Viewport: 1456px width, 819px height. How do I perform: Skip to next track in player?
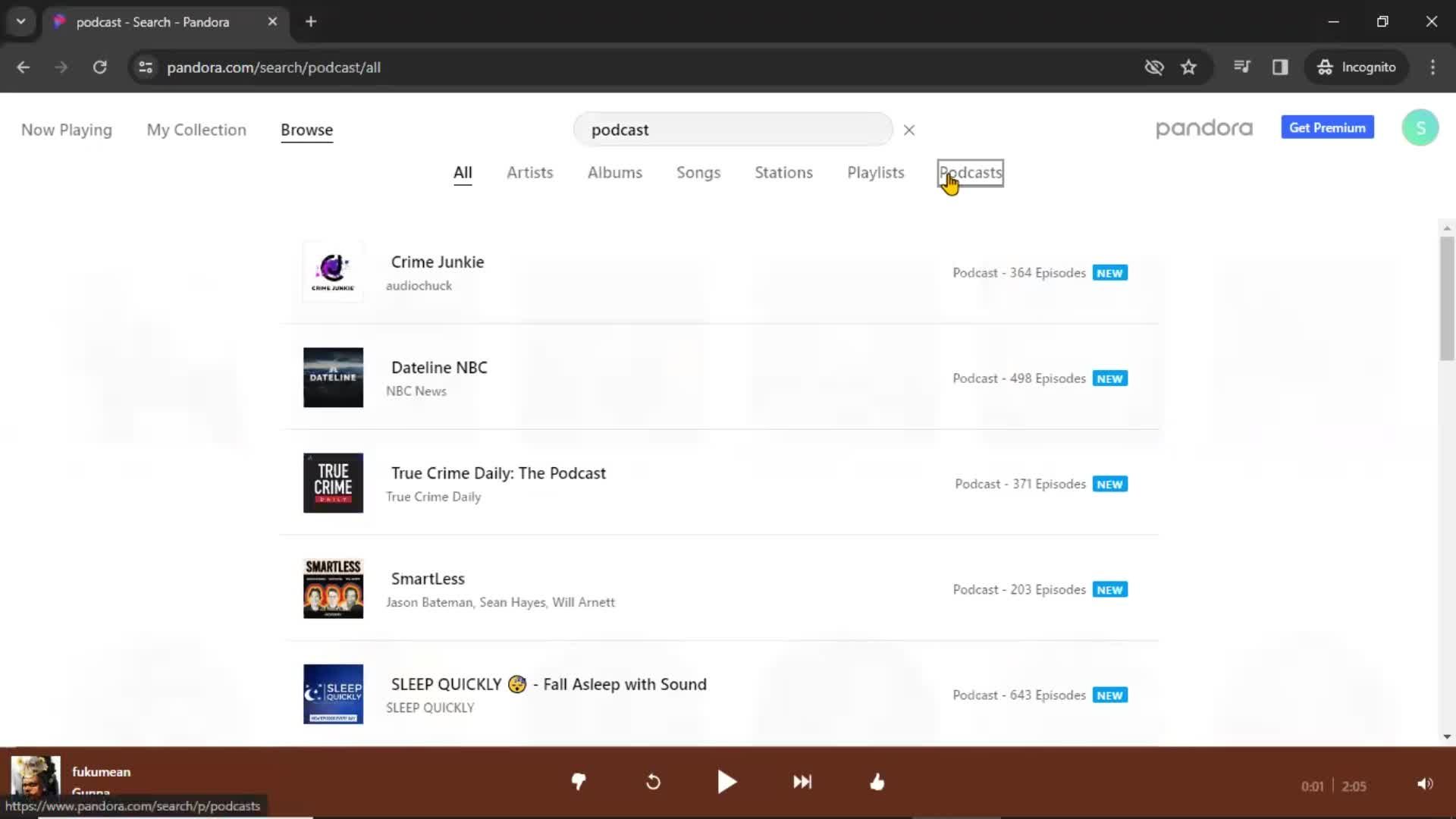[x=802, y=782]
